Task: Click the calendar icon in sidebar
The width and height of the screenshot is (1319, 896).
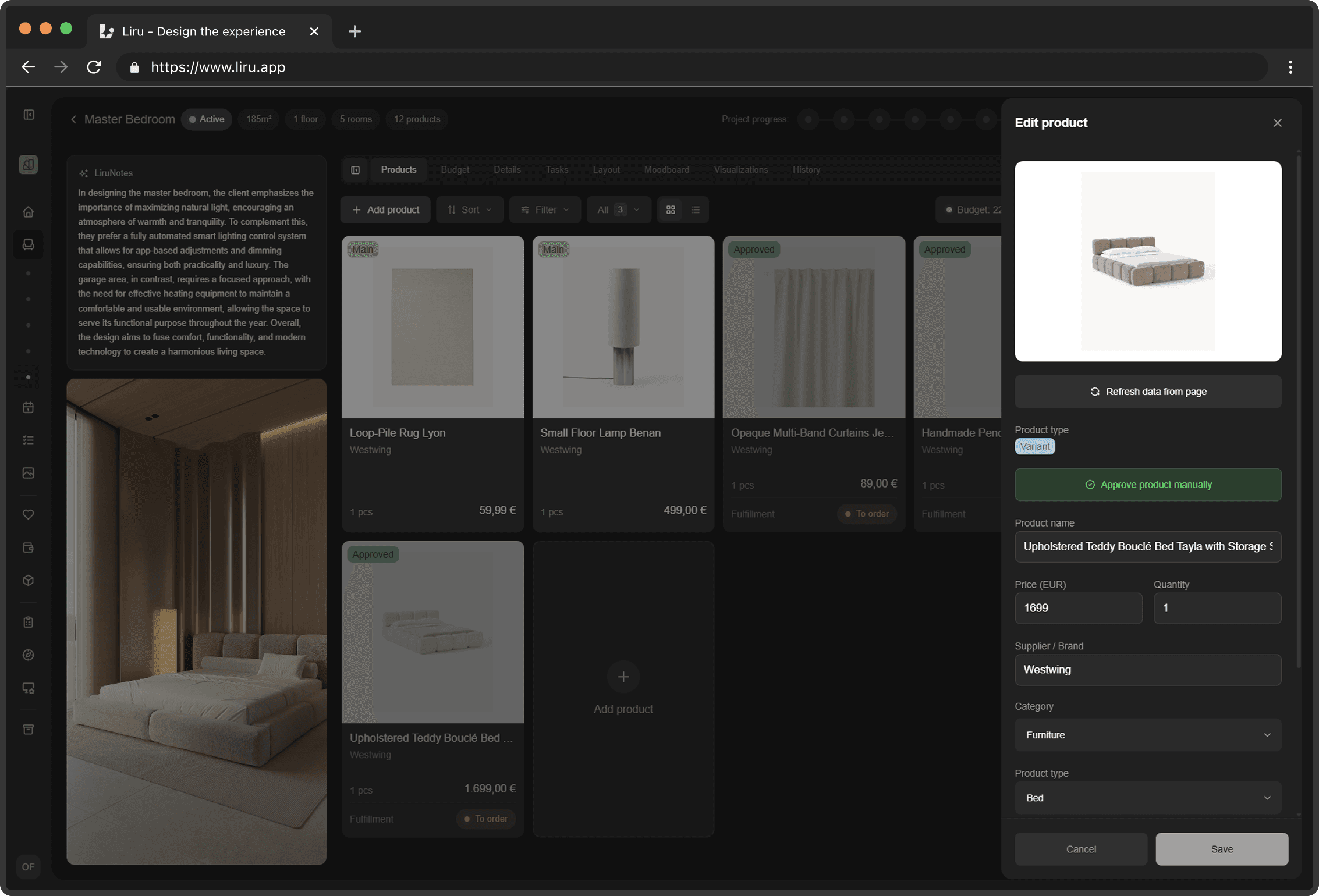Action: [x=28, y=407]
